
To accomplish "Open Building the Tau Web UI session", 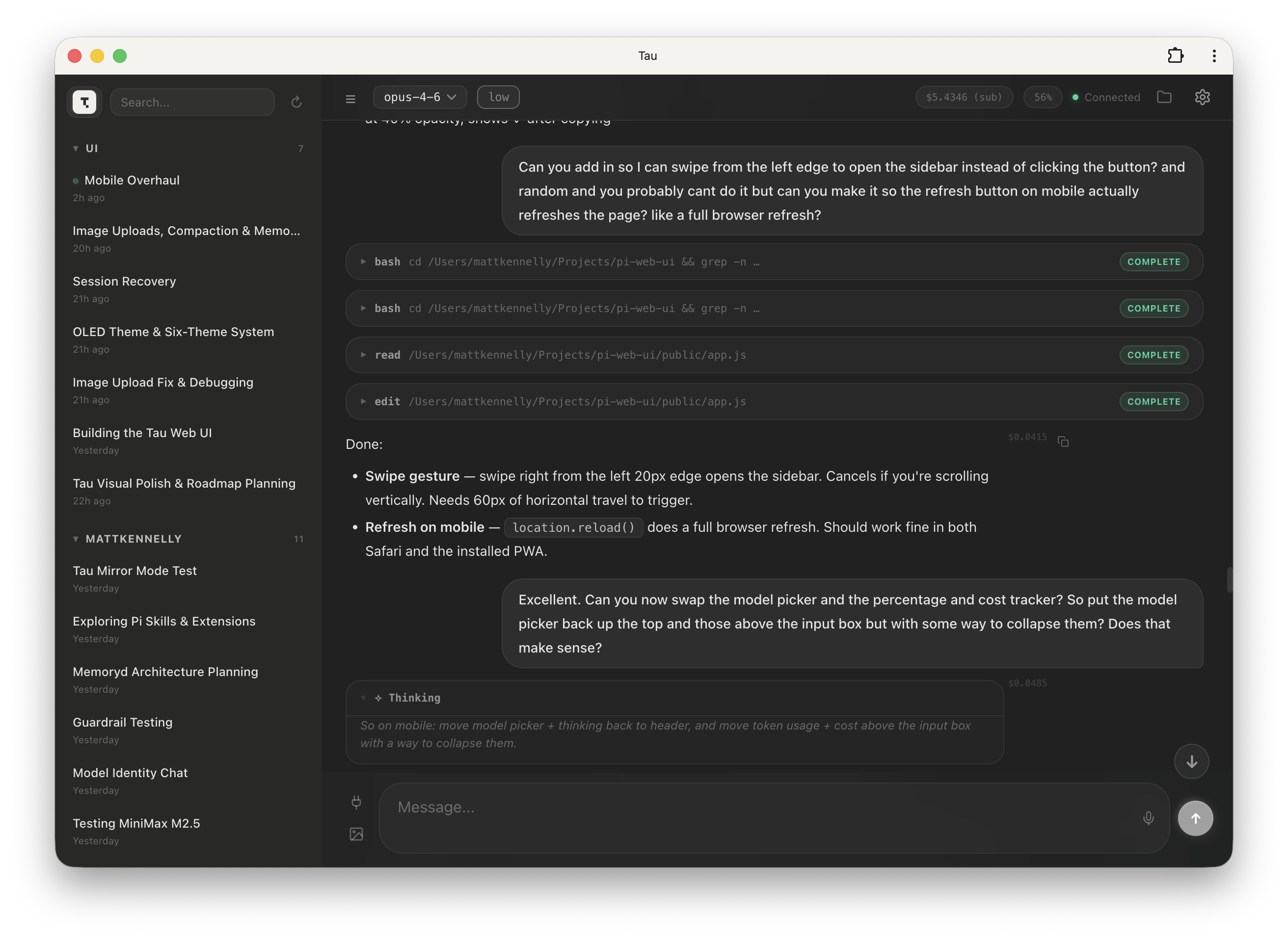I will 188,442.
